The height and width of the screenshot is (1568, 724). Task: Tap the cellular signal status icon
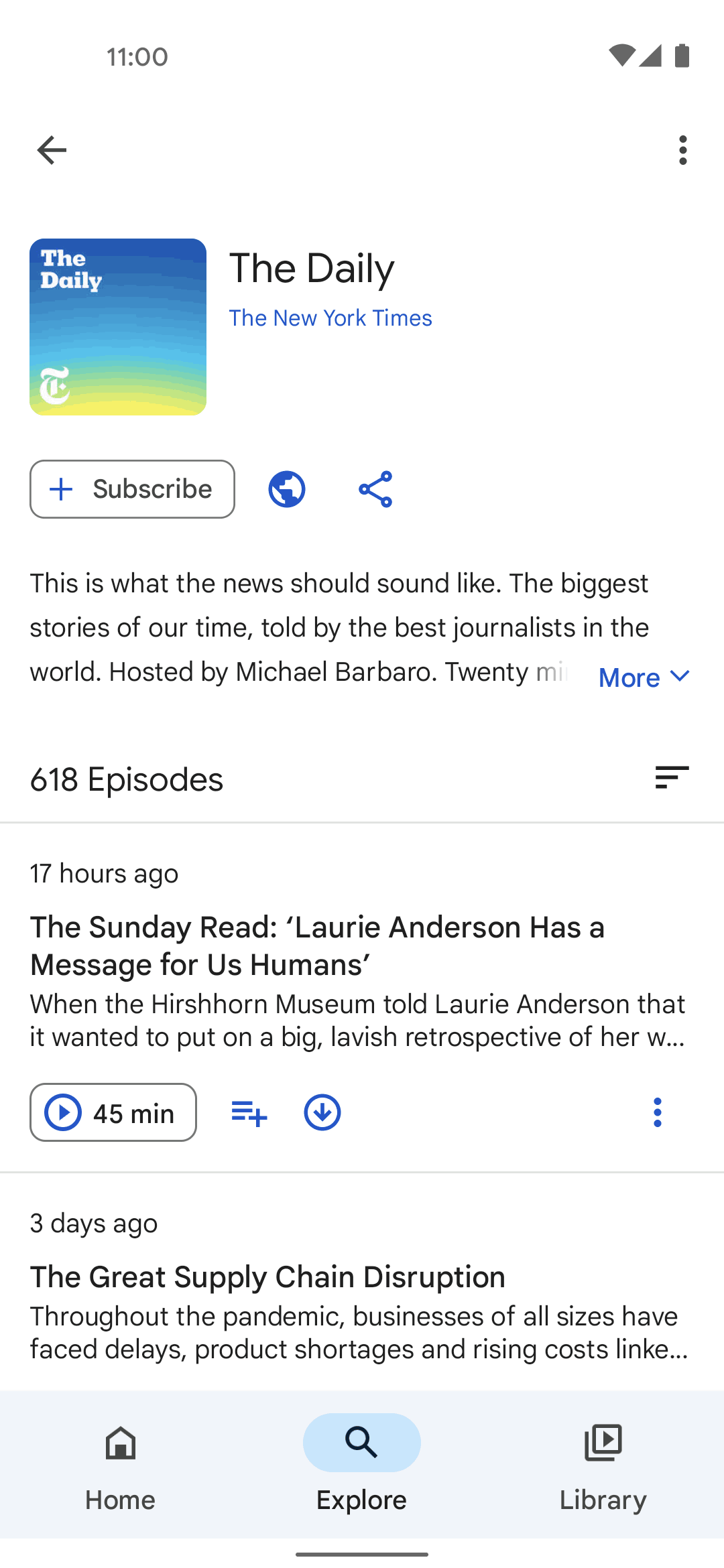pyautogui.click(x=650, y=56)
